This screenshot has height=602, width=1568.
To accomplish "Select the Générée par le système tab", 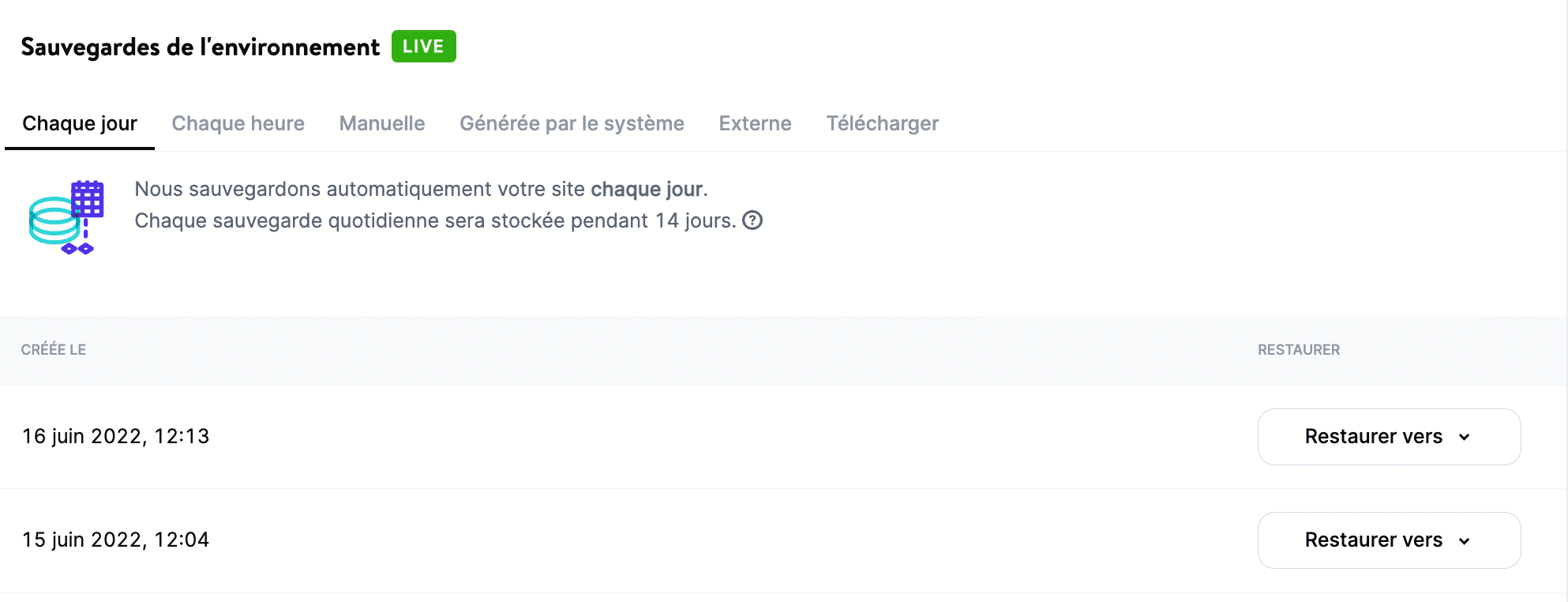I will point(572,123).
